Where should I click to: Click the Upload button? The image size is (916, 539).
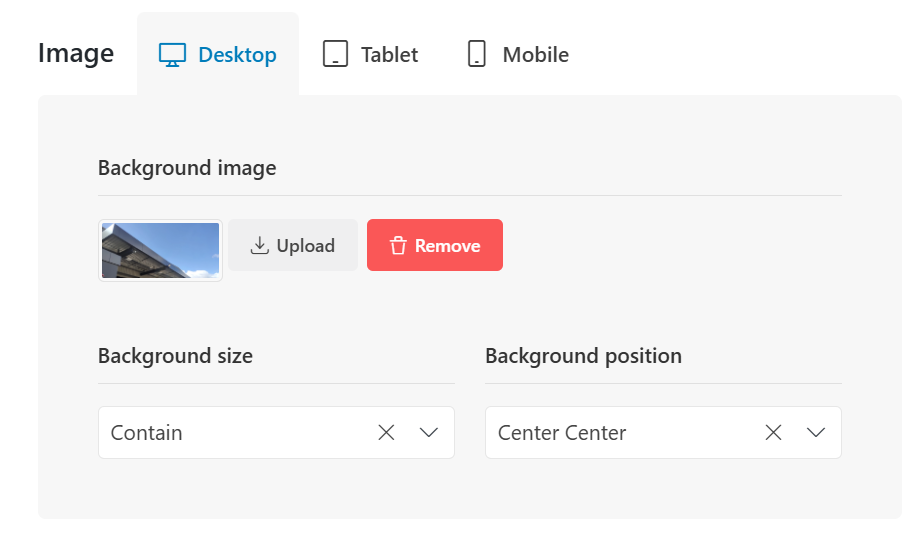[293, 245]
